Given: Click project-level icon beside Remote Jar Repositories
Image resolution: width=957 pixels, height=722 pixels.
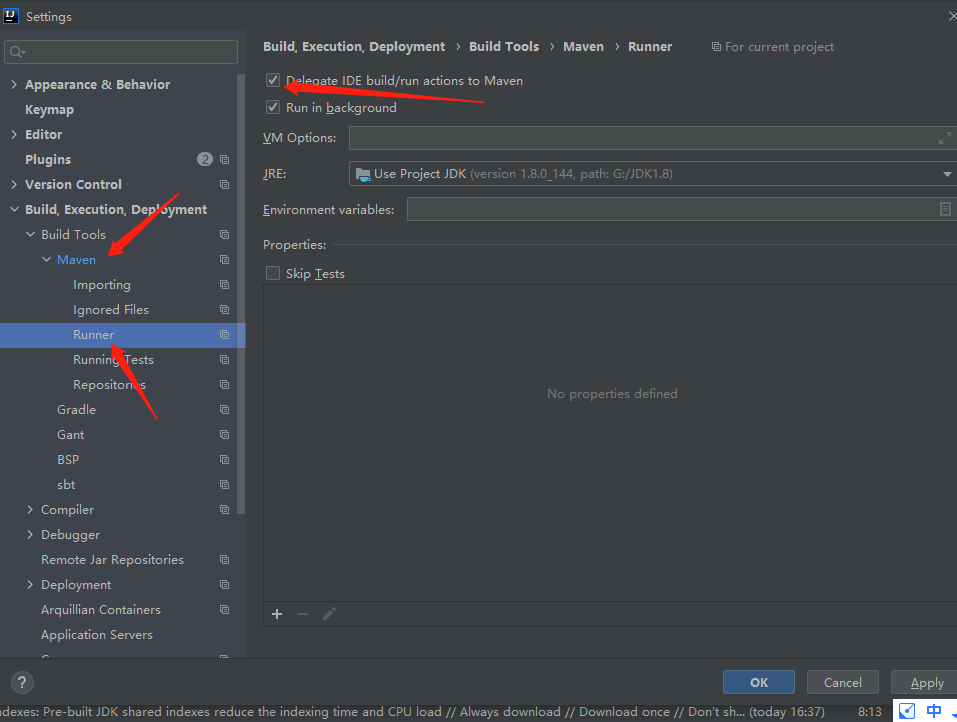Looking at the screenshot, I should [x=225, y=560].
